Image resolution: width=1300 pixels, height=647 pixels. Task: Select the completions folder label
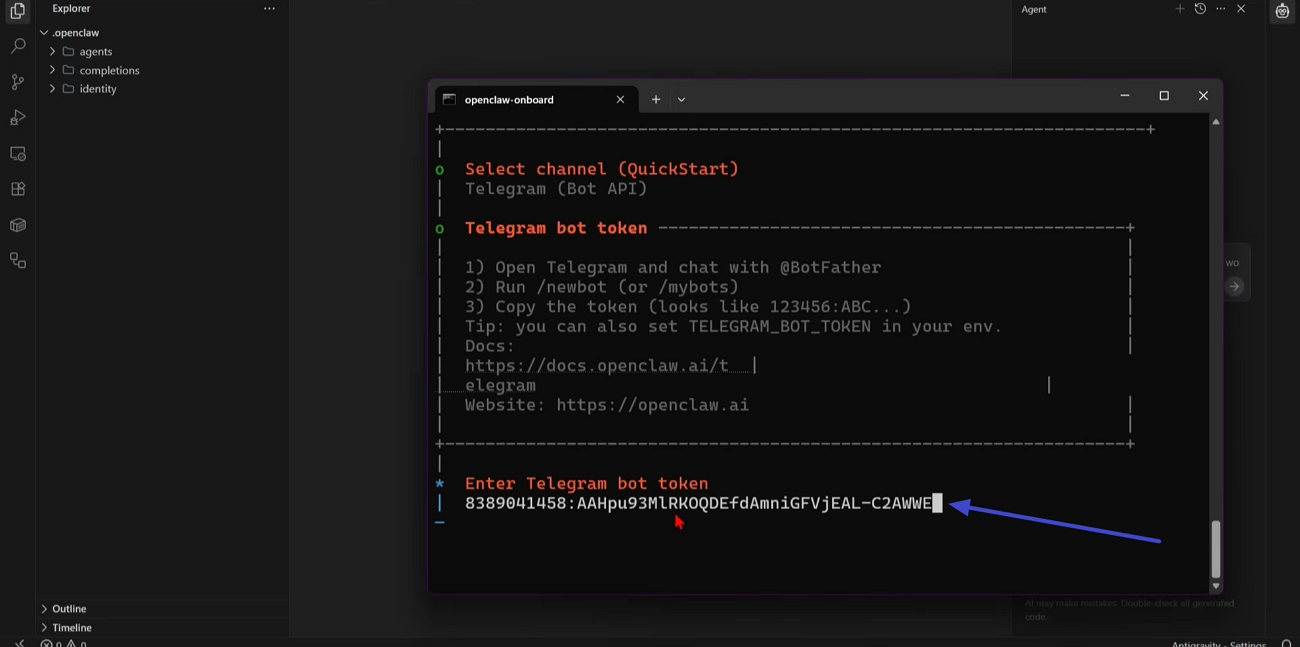(110, 70)
